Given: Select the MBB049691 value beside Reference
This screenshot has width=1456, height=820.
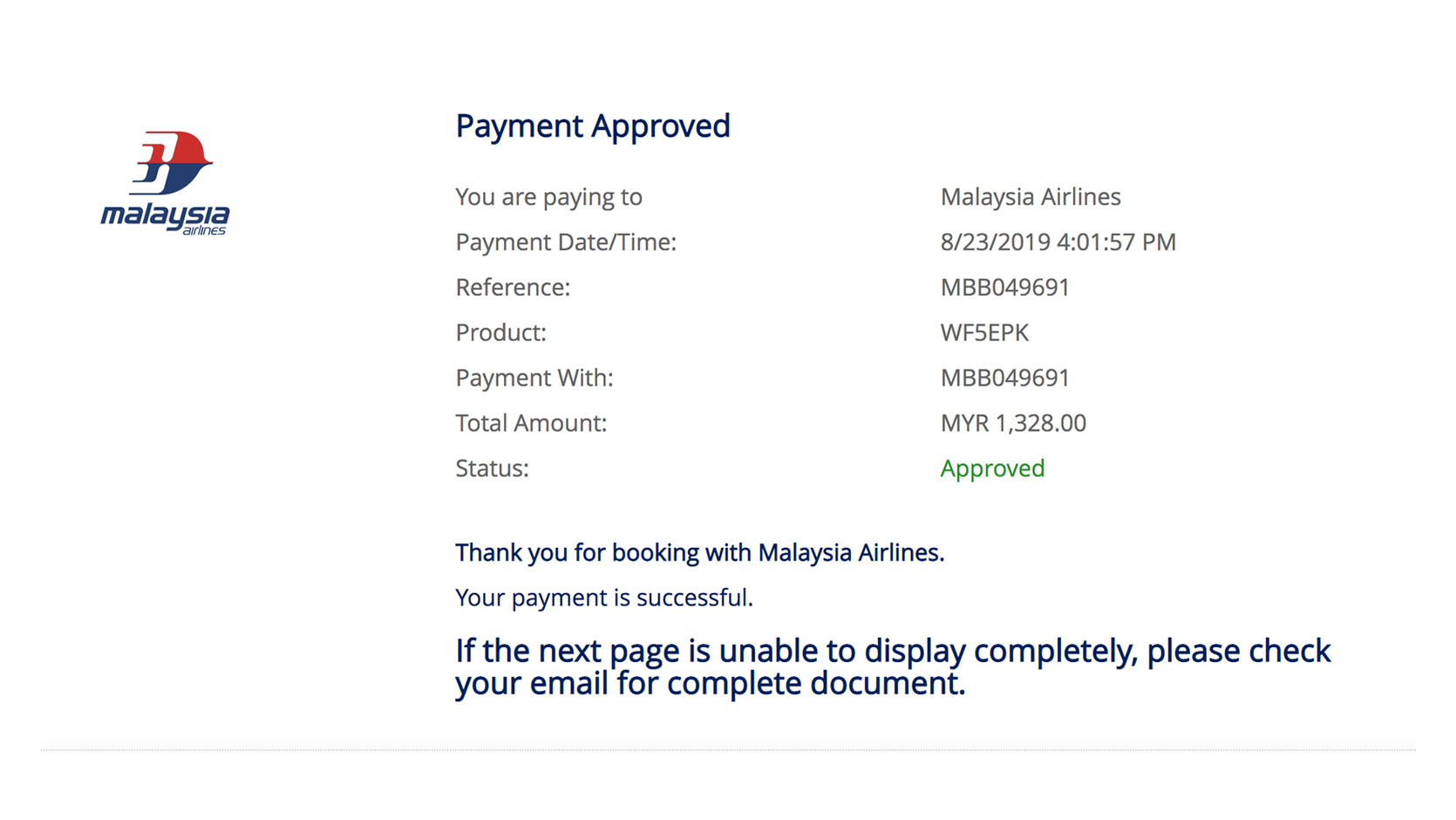Looking at the screenshot, I should click(x=1004, y=288).
